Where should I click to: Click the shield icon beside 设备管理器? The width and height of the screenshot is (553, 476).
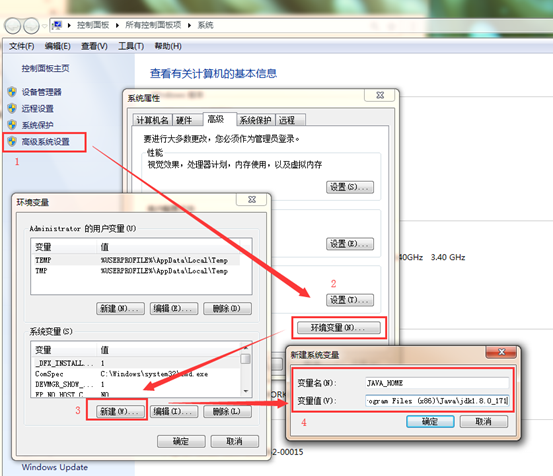click(12, 92)
